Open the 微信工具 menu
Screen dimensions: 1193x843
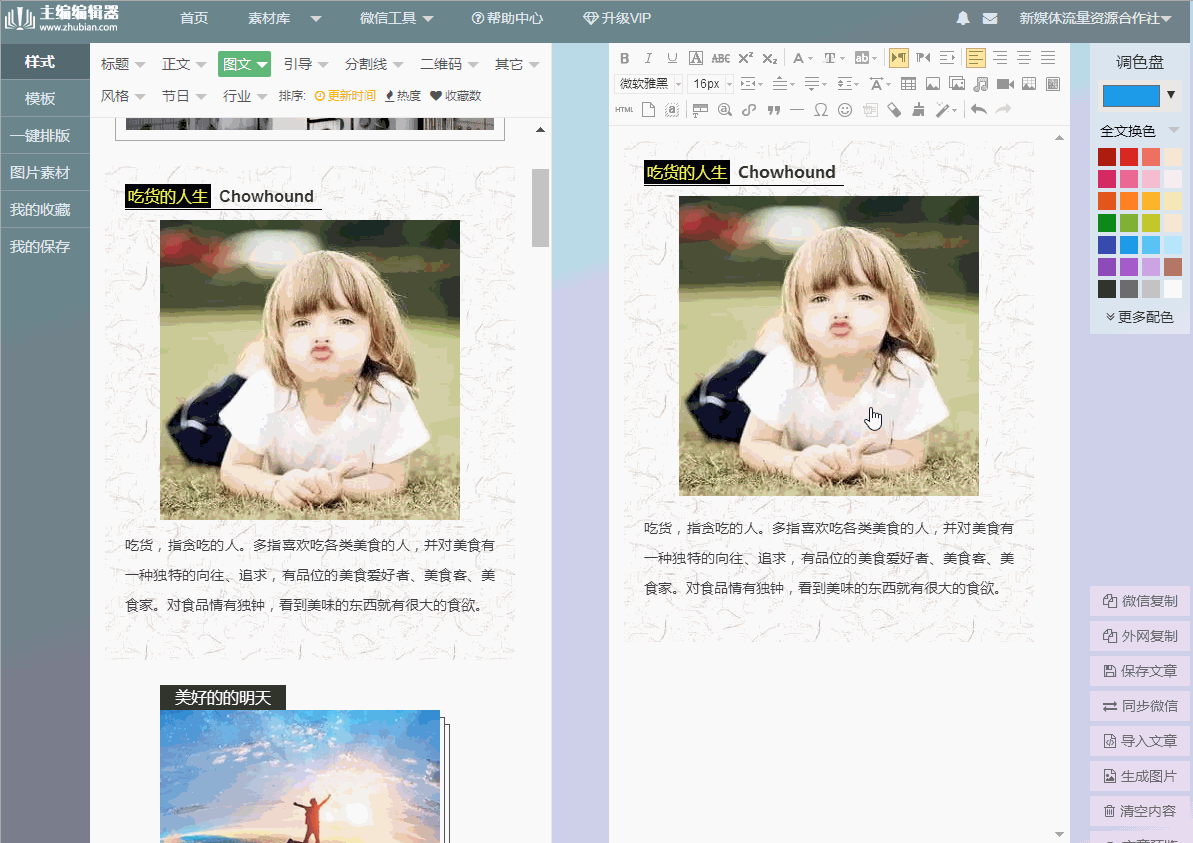click(x=390, y=17)
